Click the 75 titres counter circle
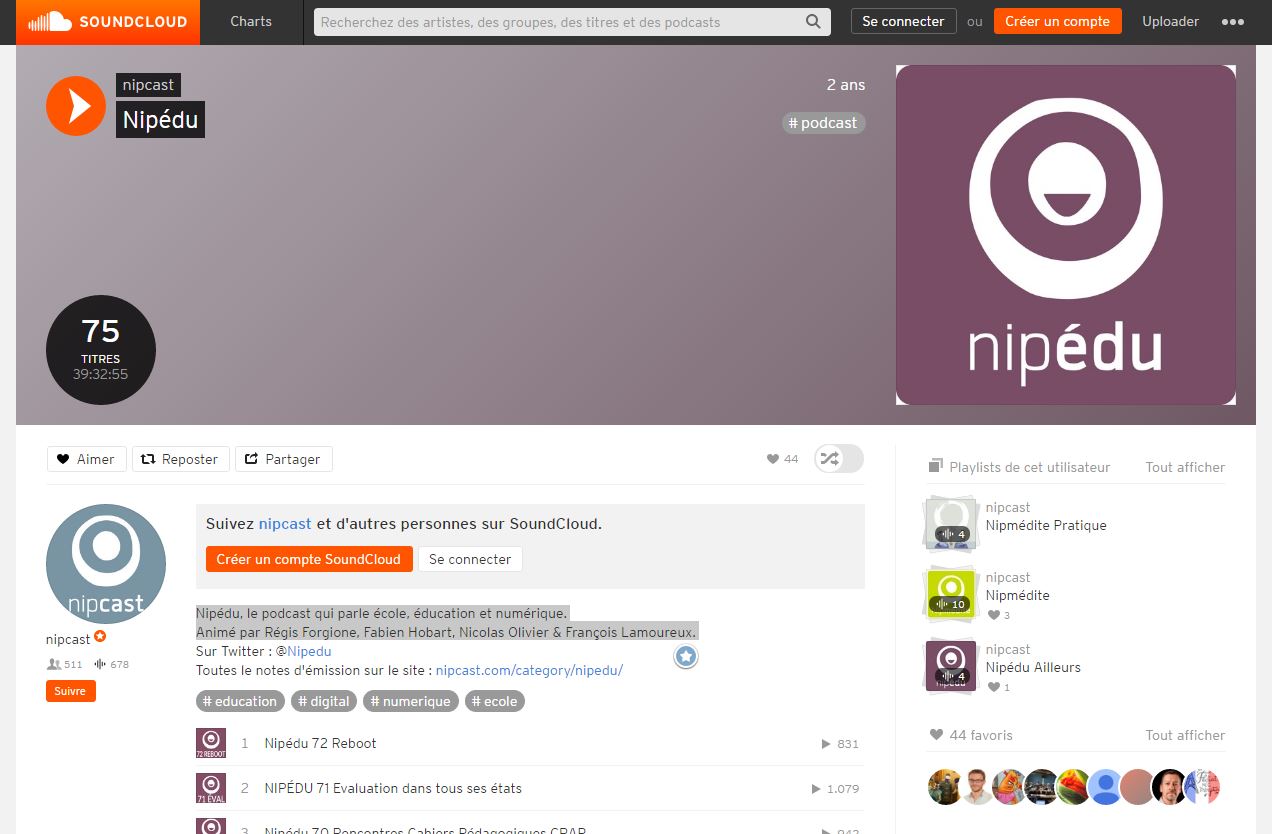 (x=101, y=350)
